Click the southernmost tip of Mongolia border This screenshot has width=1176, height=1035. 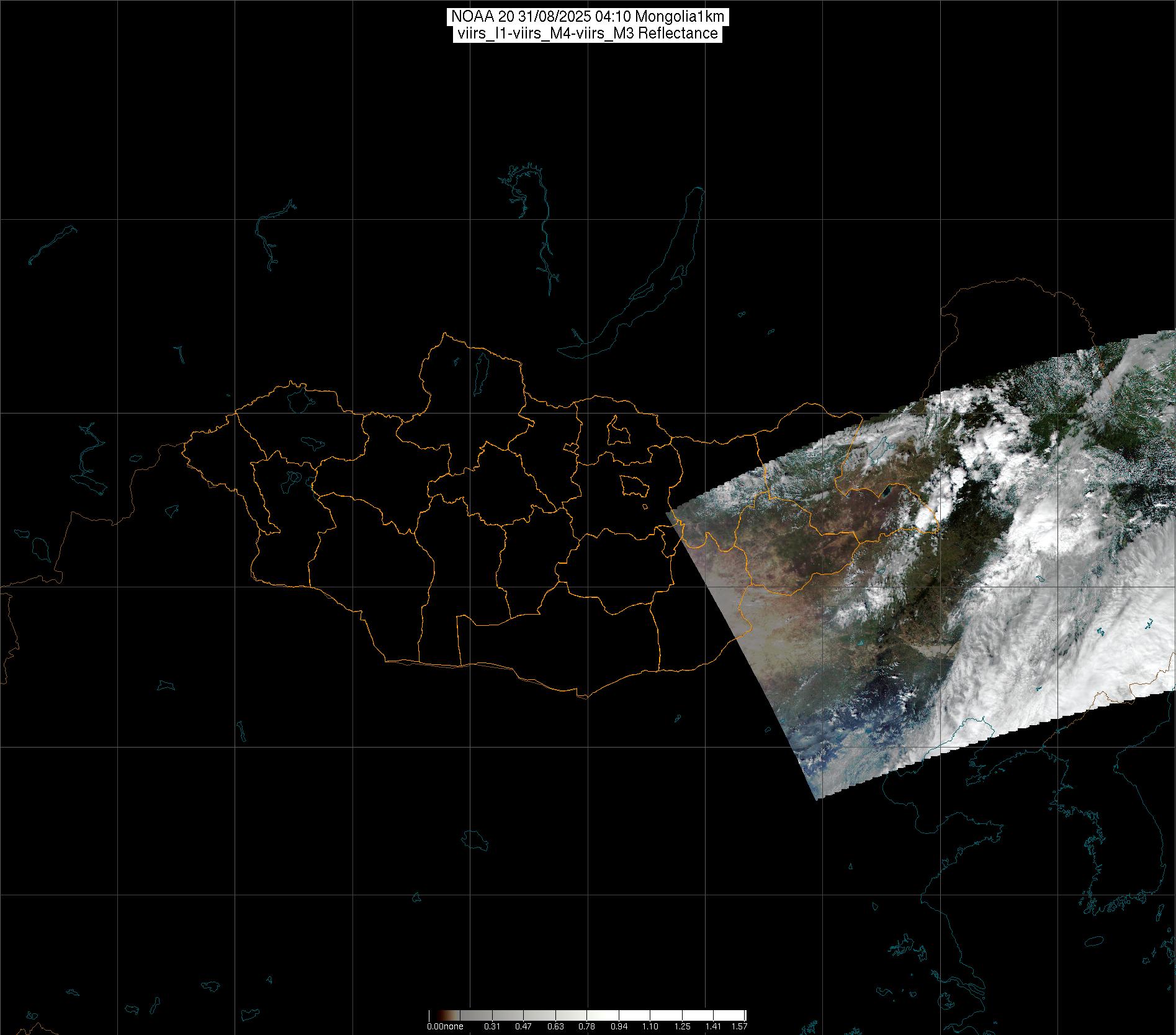tap(584, 697)
